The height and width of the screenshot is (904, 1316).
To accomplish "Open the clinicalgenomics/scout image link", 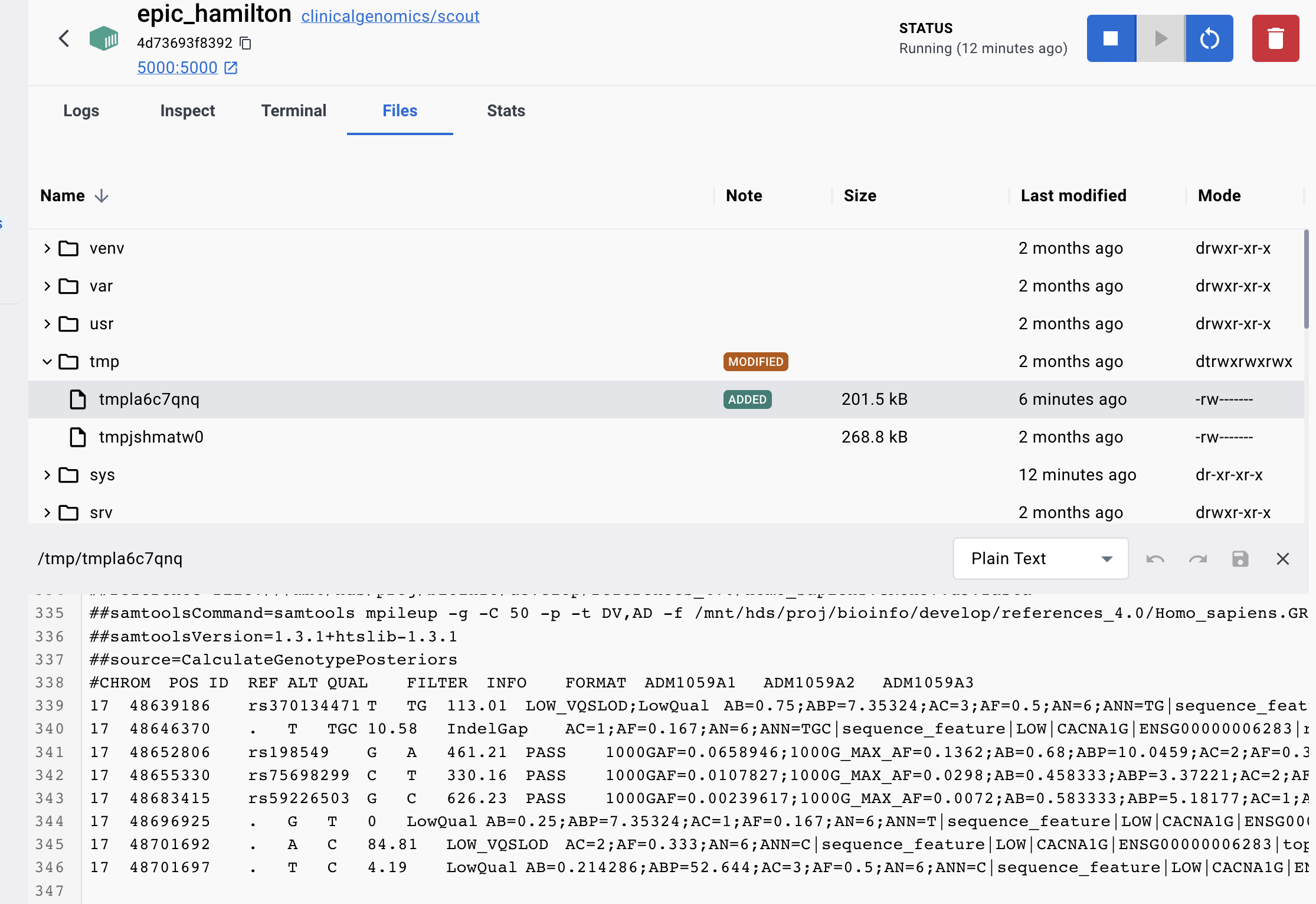I will 390,16.
